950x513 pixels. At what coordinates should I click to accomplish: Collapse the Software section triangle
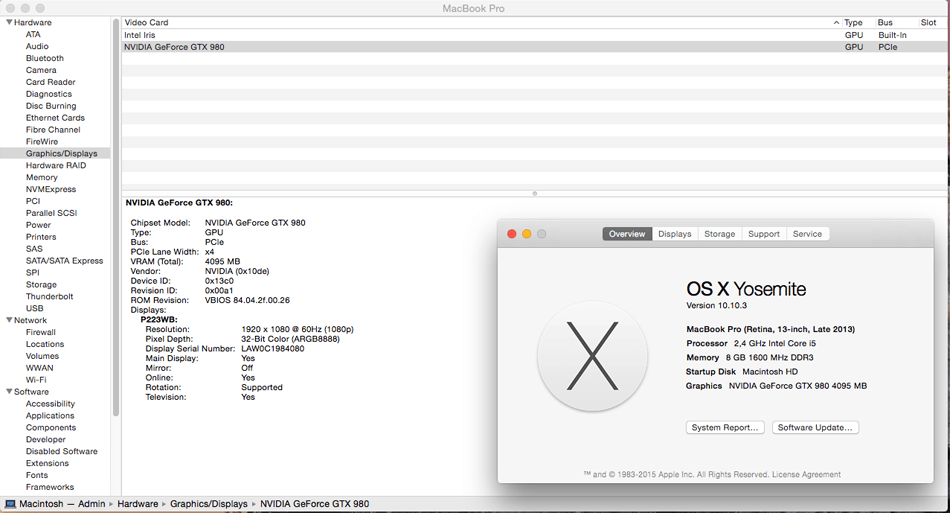coord(9,391)
